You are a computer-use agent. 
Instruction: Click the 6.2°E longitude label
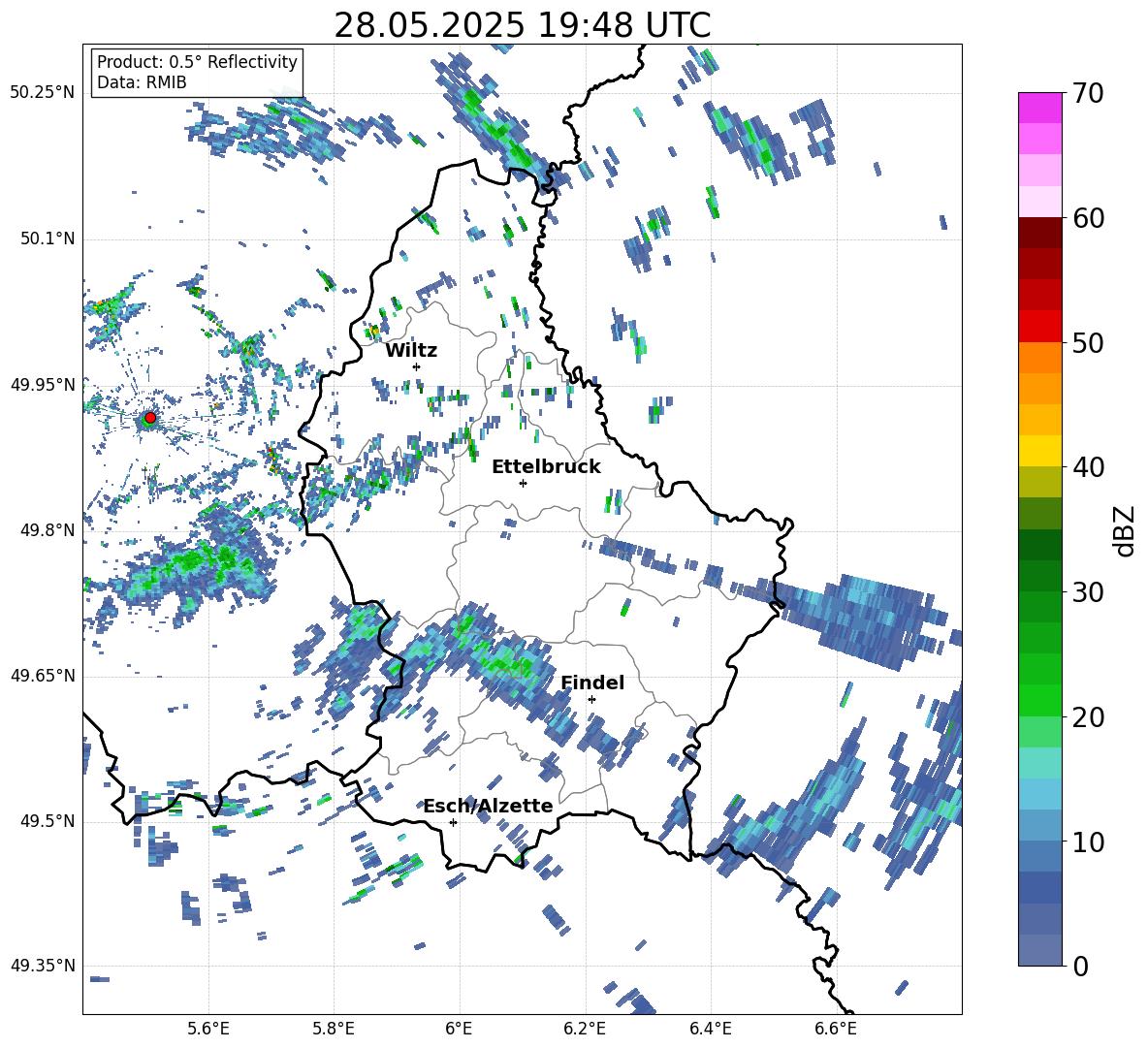point(585,1029)
